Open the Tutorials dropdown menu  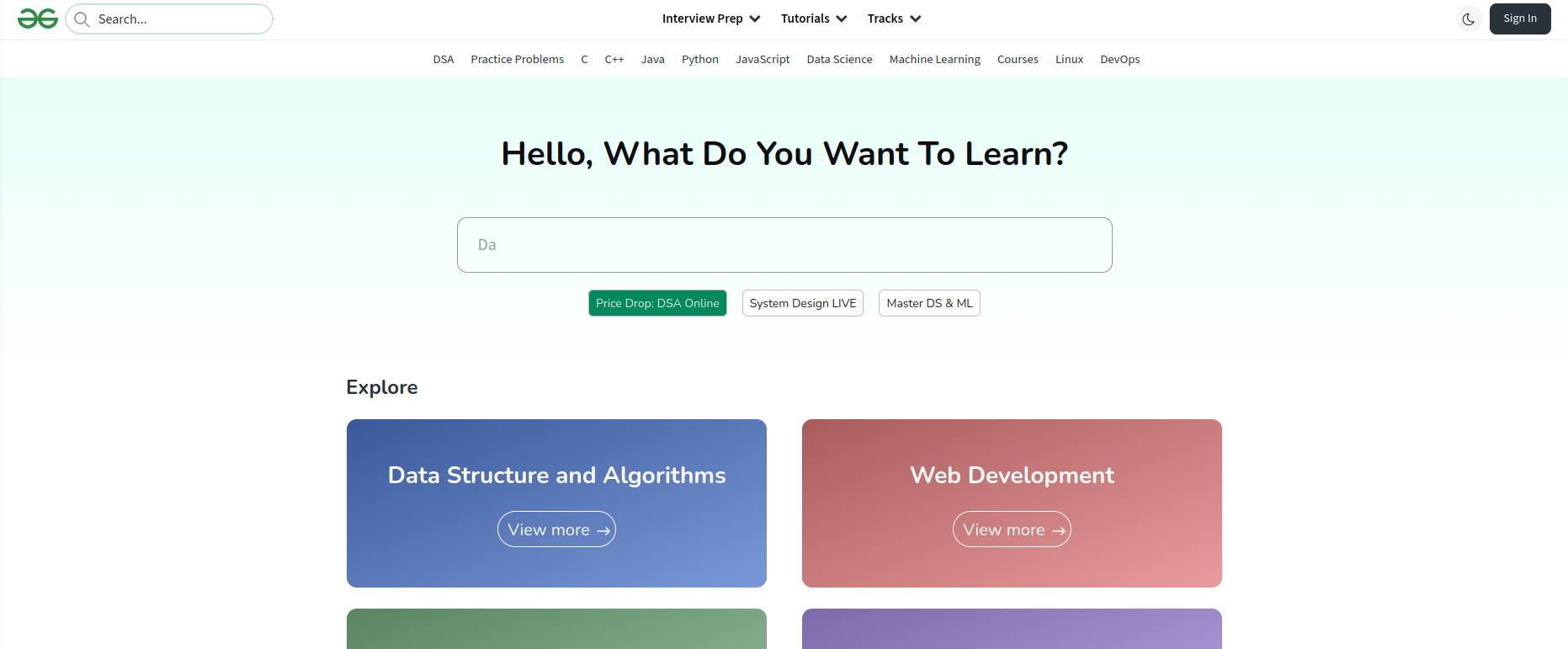click(x=813, y=19)
